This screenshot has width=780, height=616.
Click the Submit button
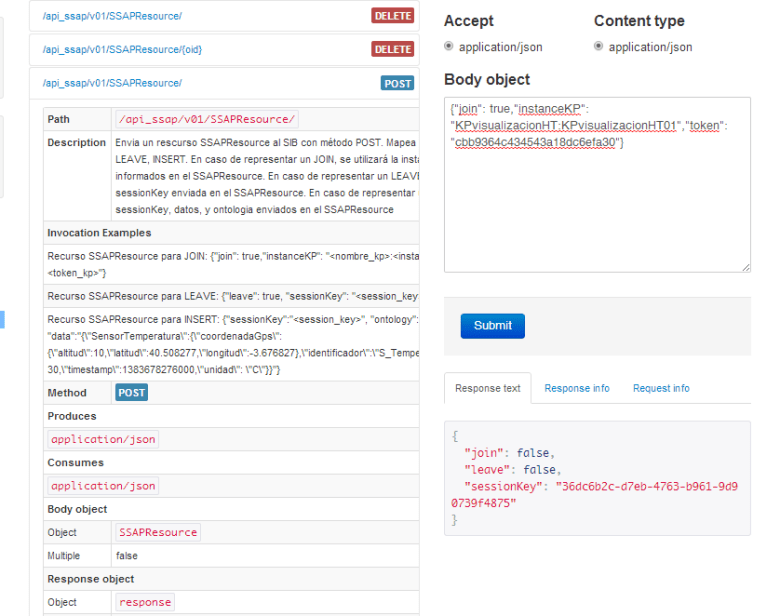(492, 325)
